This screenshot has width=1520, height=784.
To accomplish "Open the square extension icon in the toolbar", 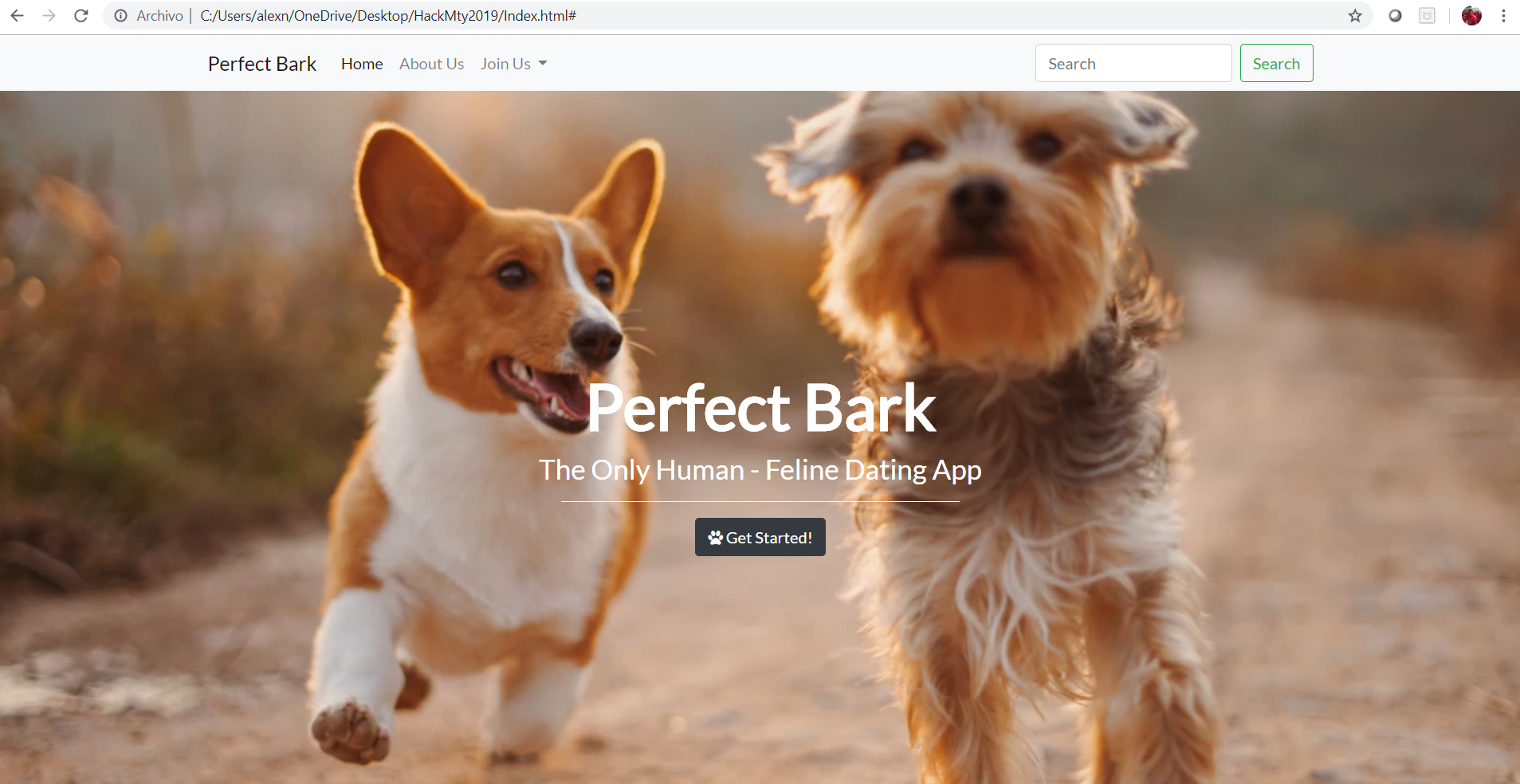I will click(x=1427, y=15).
